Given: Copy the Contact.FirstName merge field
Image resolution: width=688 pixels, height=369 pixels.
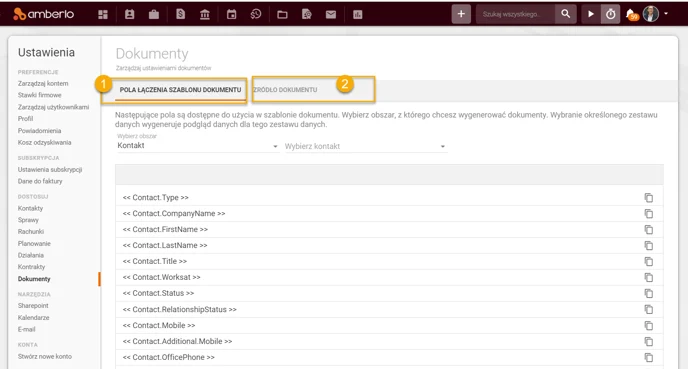Looking at the screenshot, I should pyautogui.click(x=649, y=229).
